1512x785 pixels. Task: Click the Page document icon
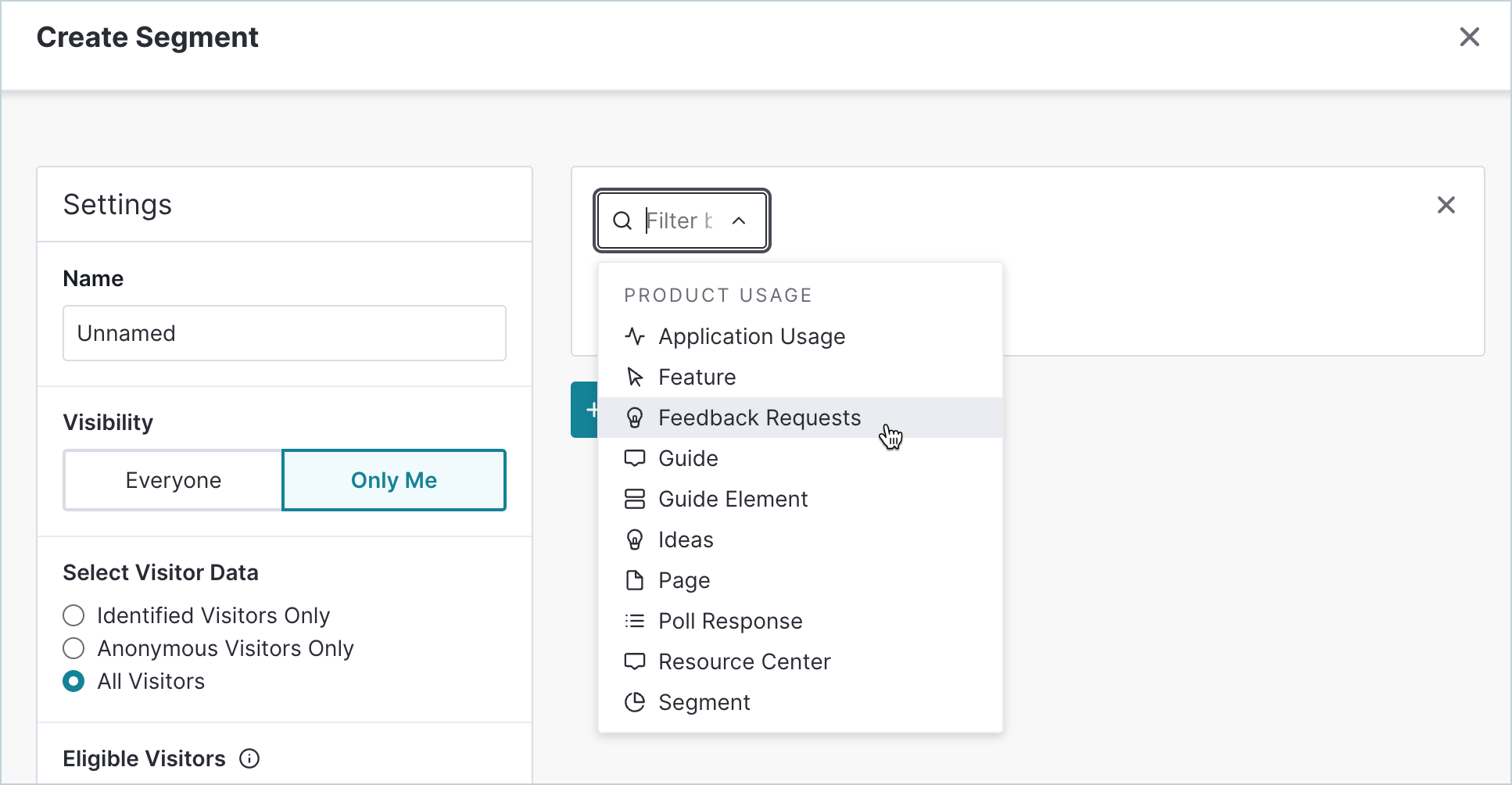[x=635, y=580]
